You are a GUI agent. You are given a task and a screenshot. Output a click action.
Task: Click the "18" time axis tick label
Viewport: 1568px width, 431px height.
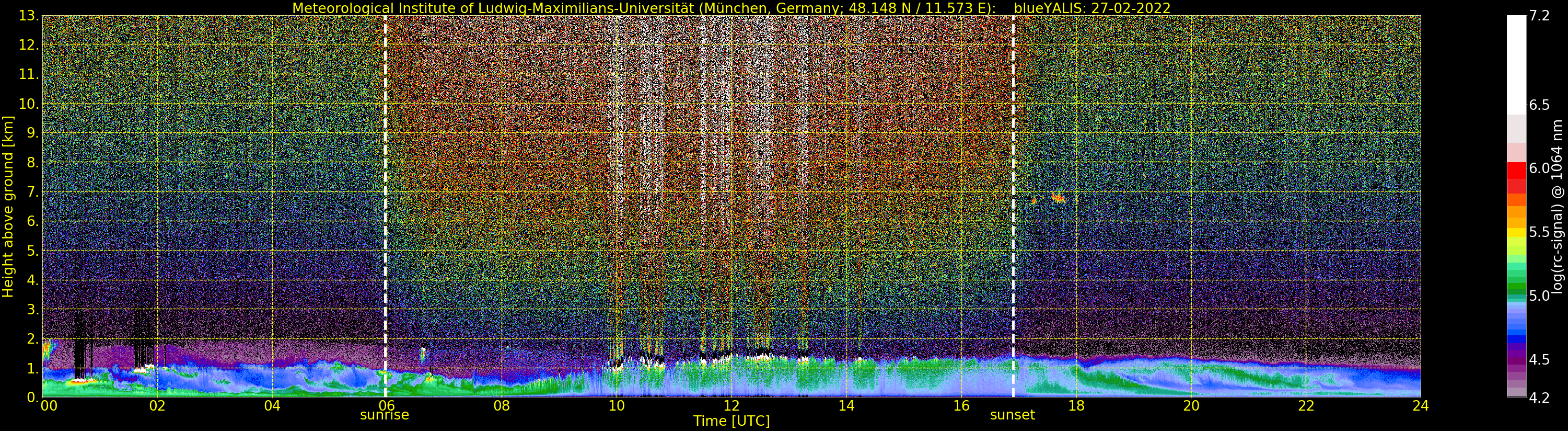1076,406
